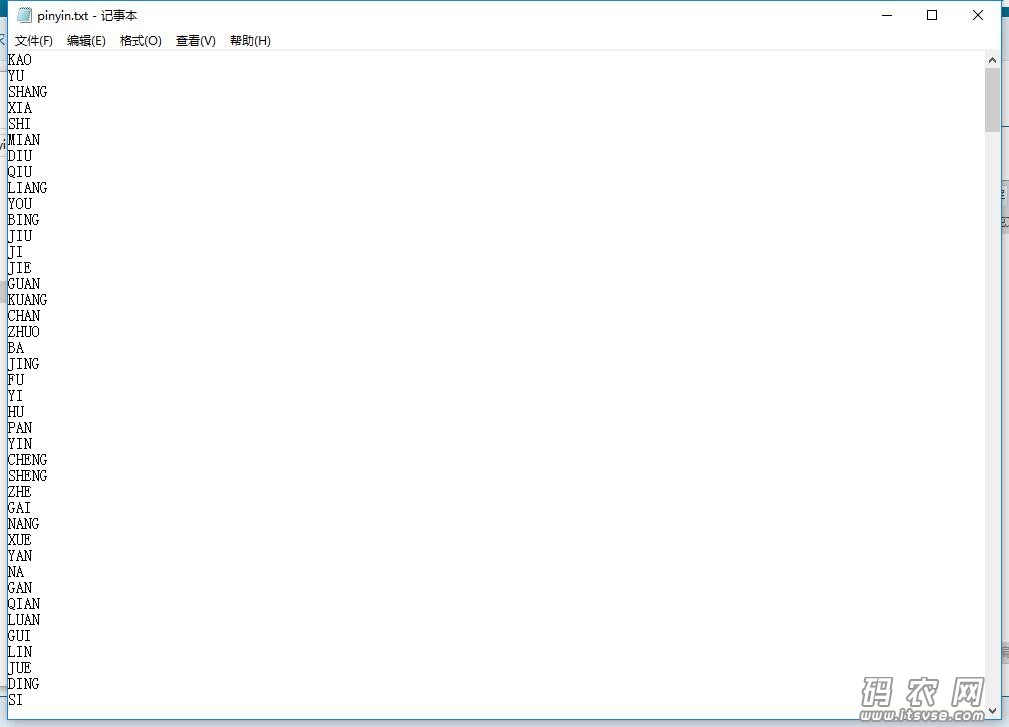The width and height of the screenshot is (1009, 727).
Task: Click the line PAN
Action: coord(19,428)
